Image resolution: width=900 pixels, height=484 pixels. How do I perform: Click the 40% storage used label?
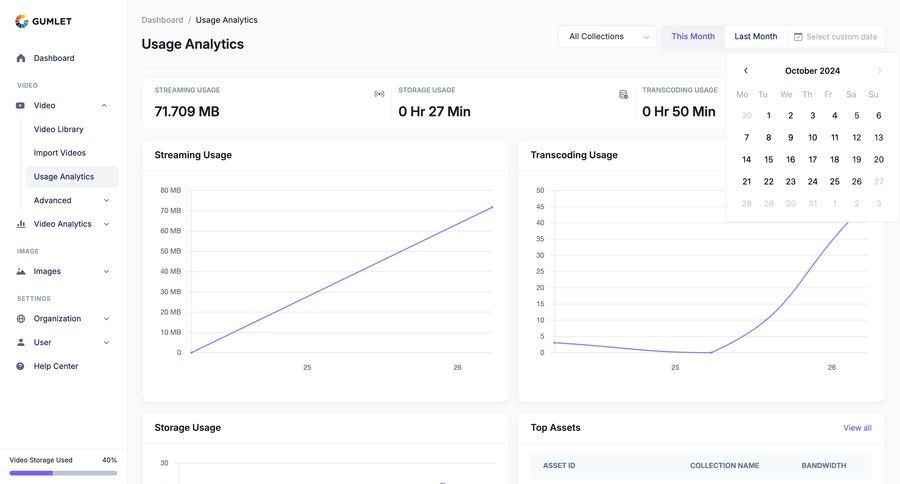point(110,460)
